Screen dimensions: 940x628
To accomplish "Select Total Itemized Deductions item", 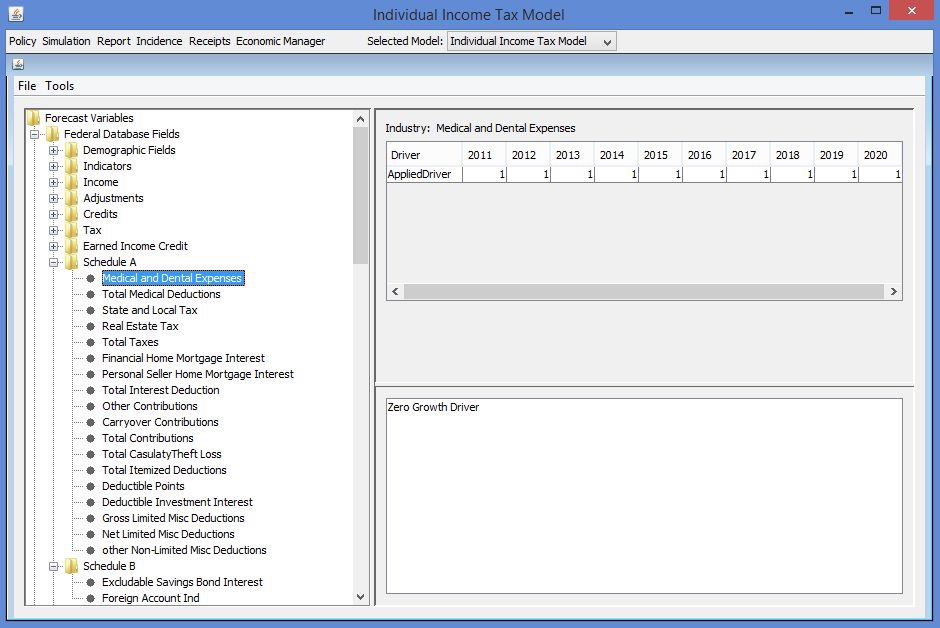I will pos(164,470).
